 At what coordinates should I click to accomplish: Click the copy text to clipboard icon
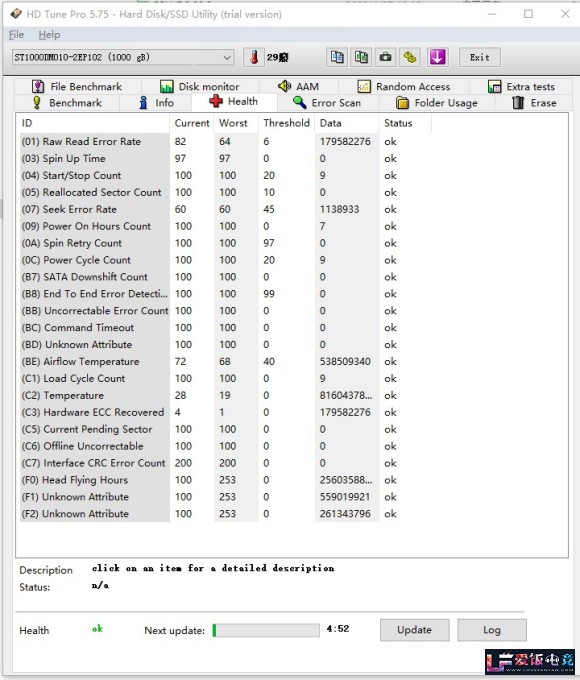coord(337,57)
